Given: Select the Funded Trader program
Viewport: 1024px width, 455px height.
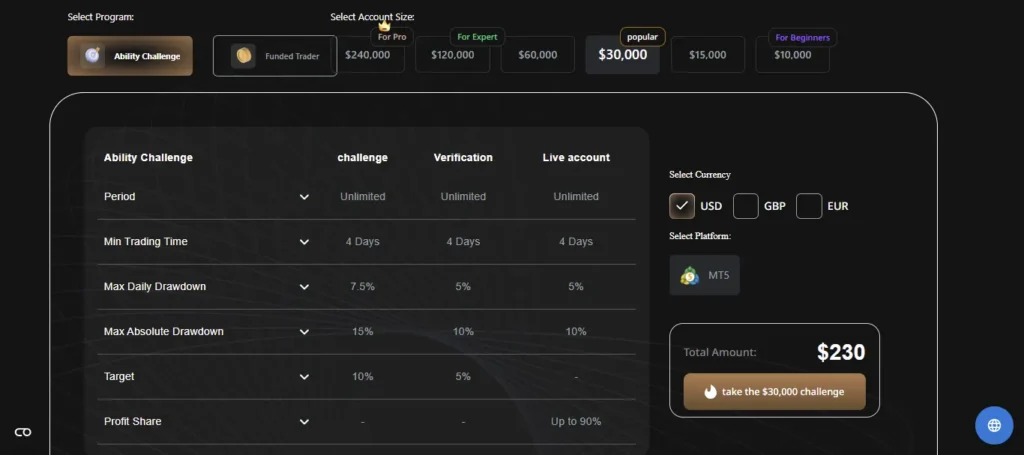Looking at the screenshot, I should 275,55.
